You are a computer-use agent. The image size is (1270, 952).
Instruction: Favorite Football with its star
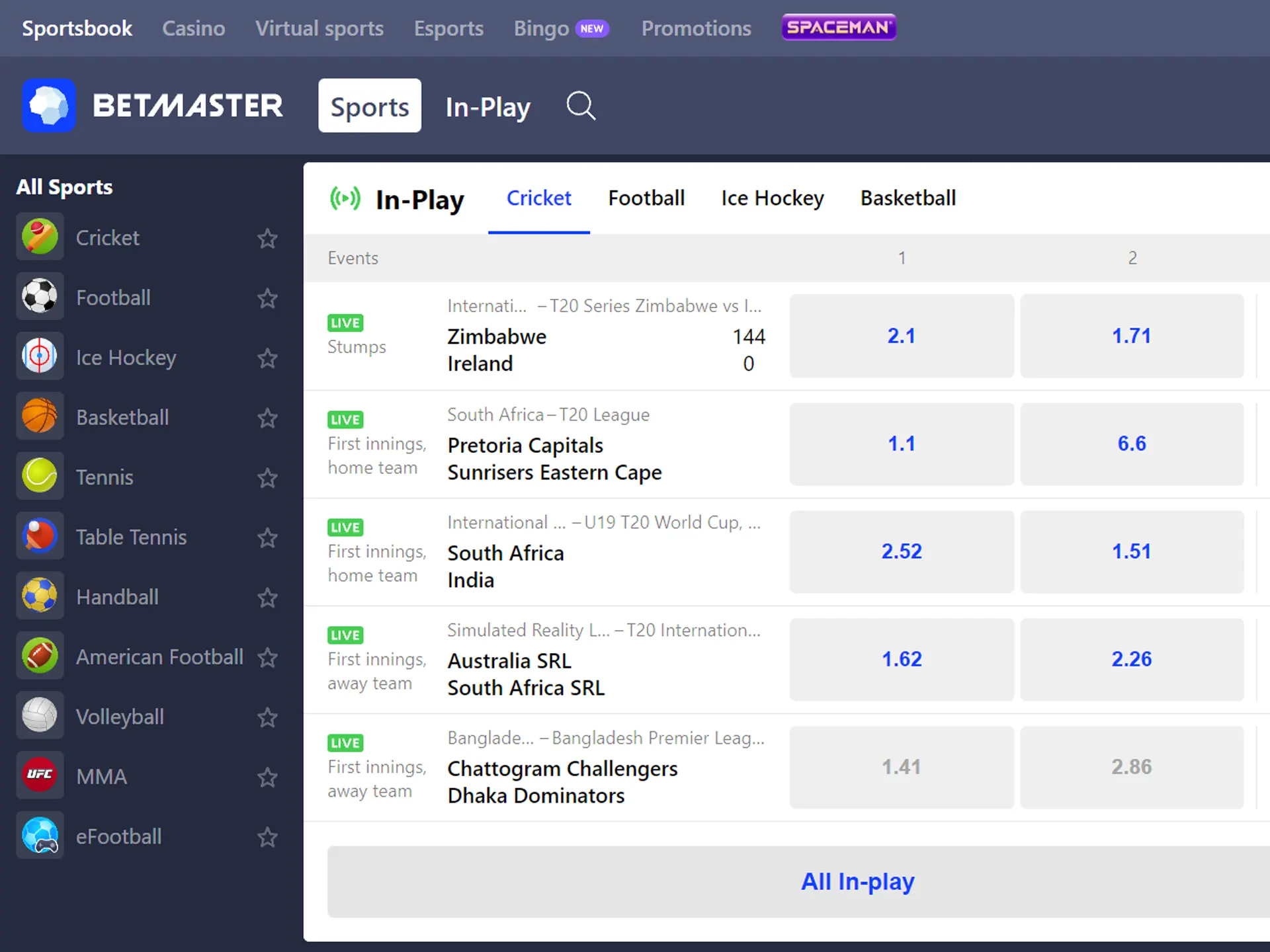pos(267,298)
